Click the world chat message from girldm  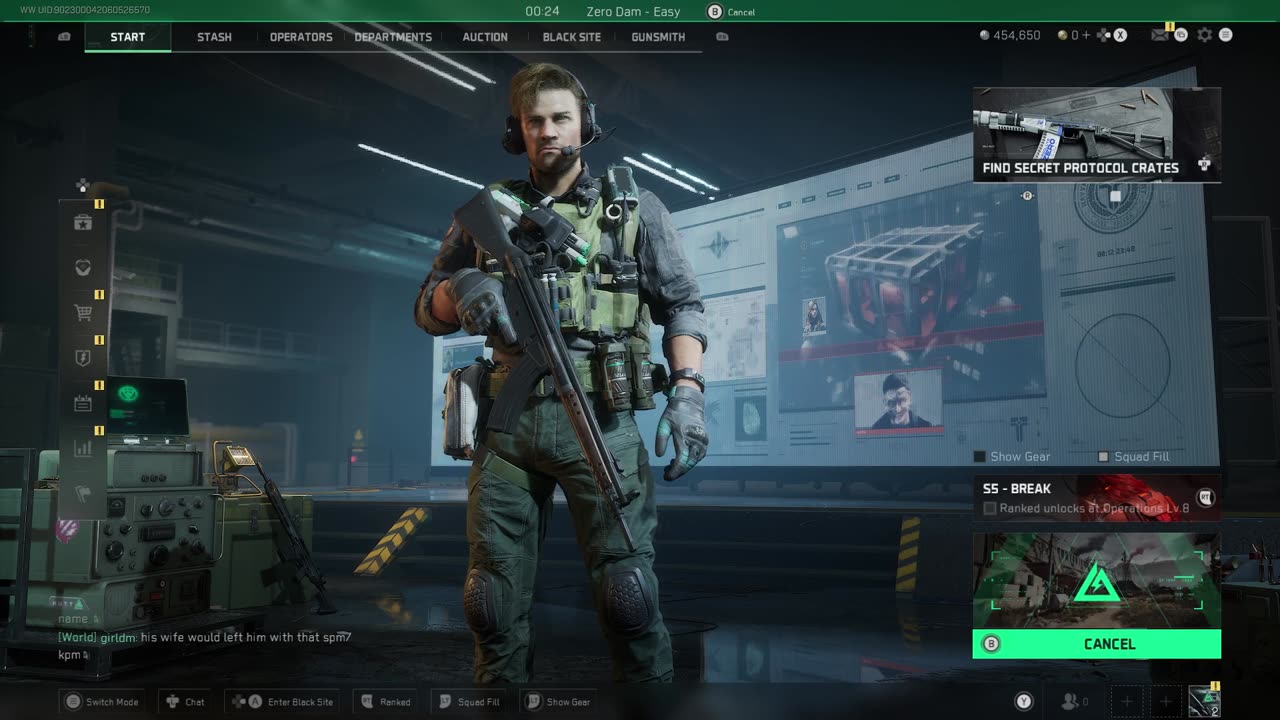(x=205, y=645)
